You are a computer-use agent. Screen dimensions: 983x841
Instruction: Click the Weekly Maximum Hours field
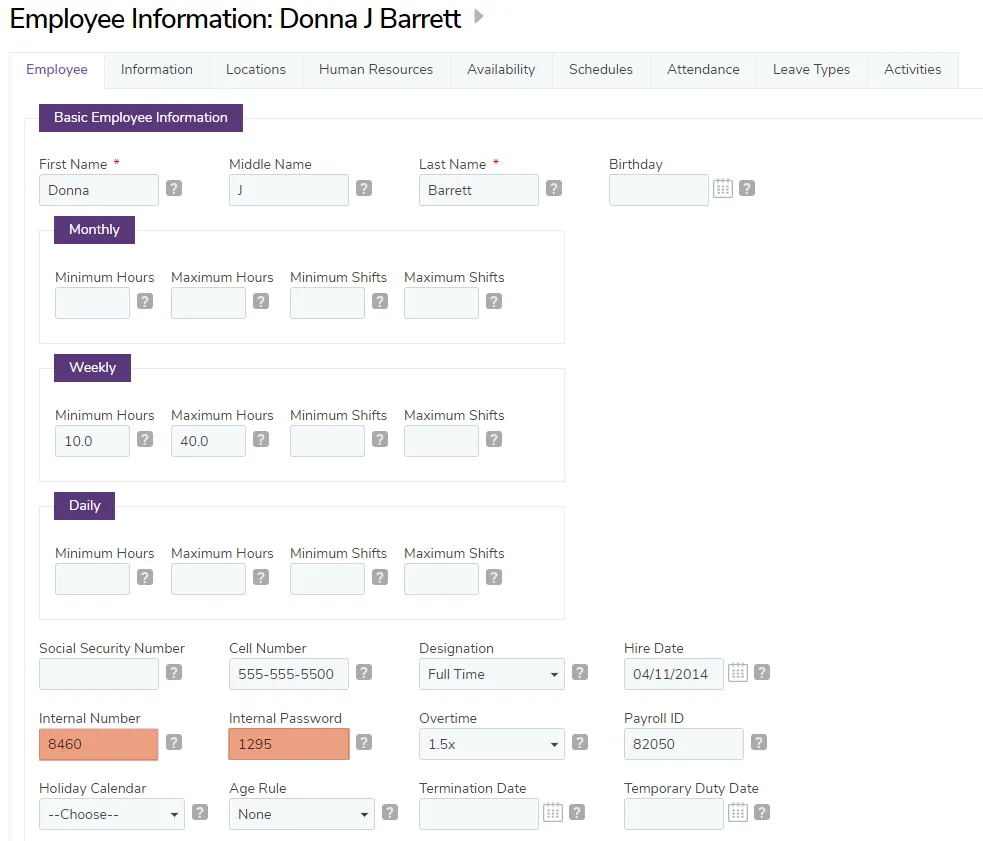208,441
